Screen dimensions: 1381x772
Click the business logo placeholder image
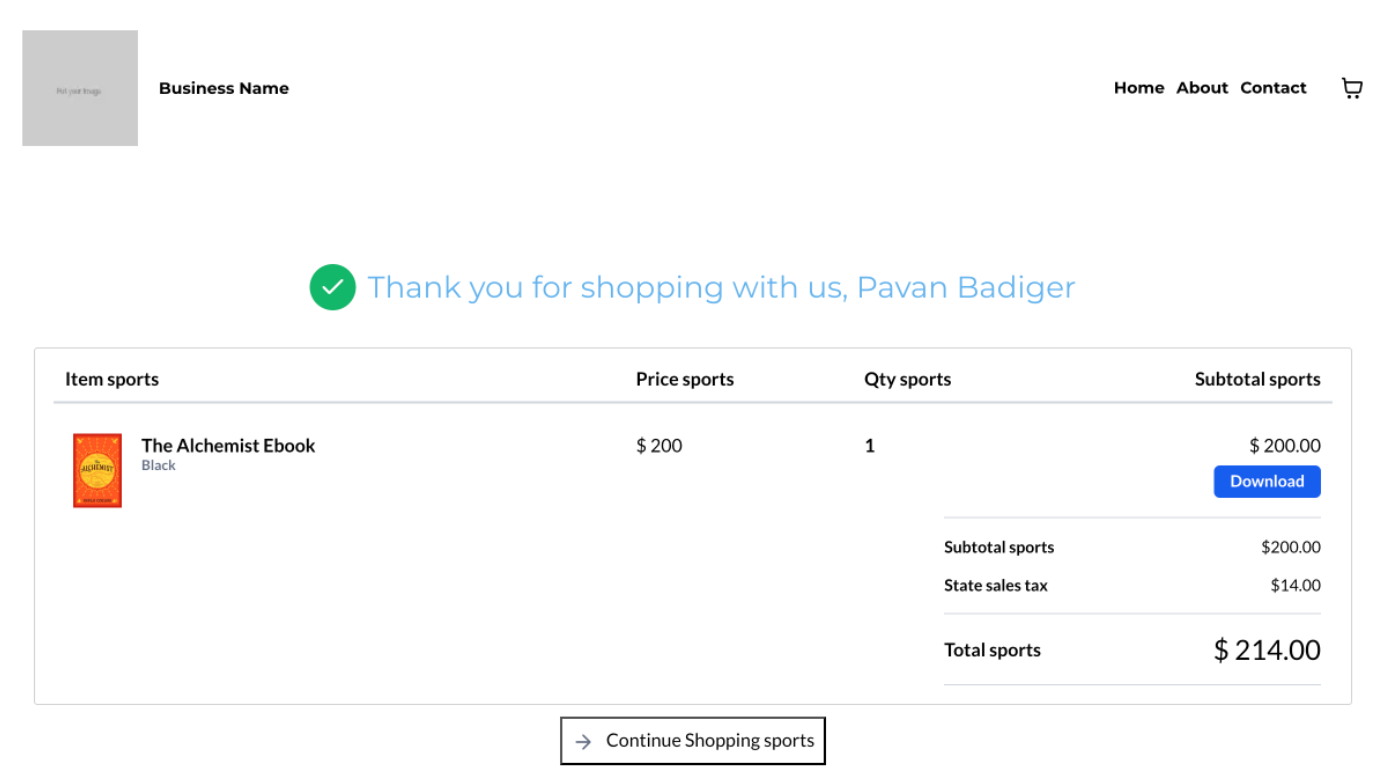[x=80, y=88]
